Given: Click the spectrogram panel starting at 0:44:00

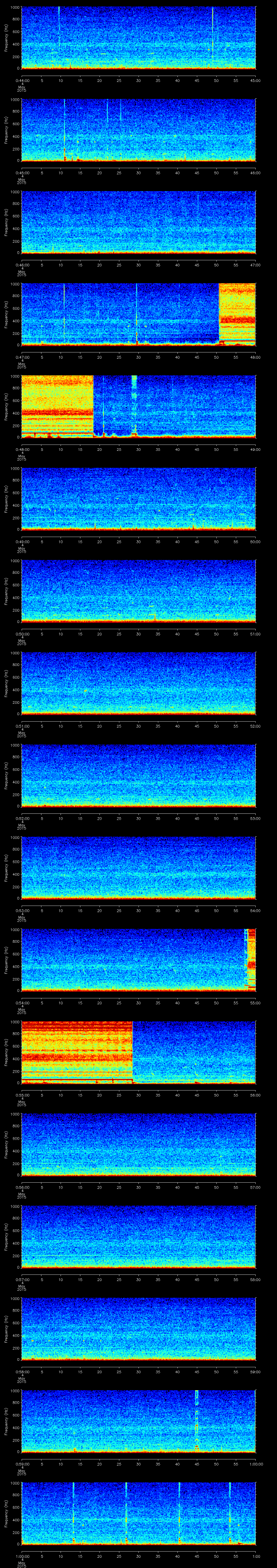Looking at the screenshot, I should [x=139, y=38].
